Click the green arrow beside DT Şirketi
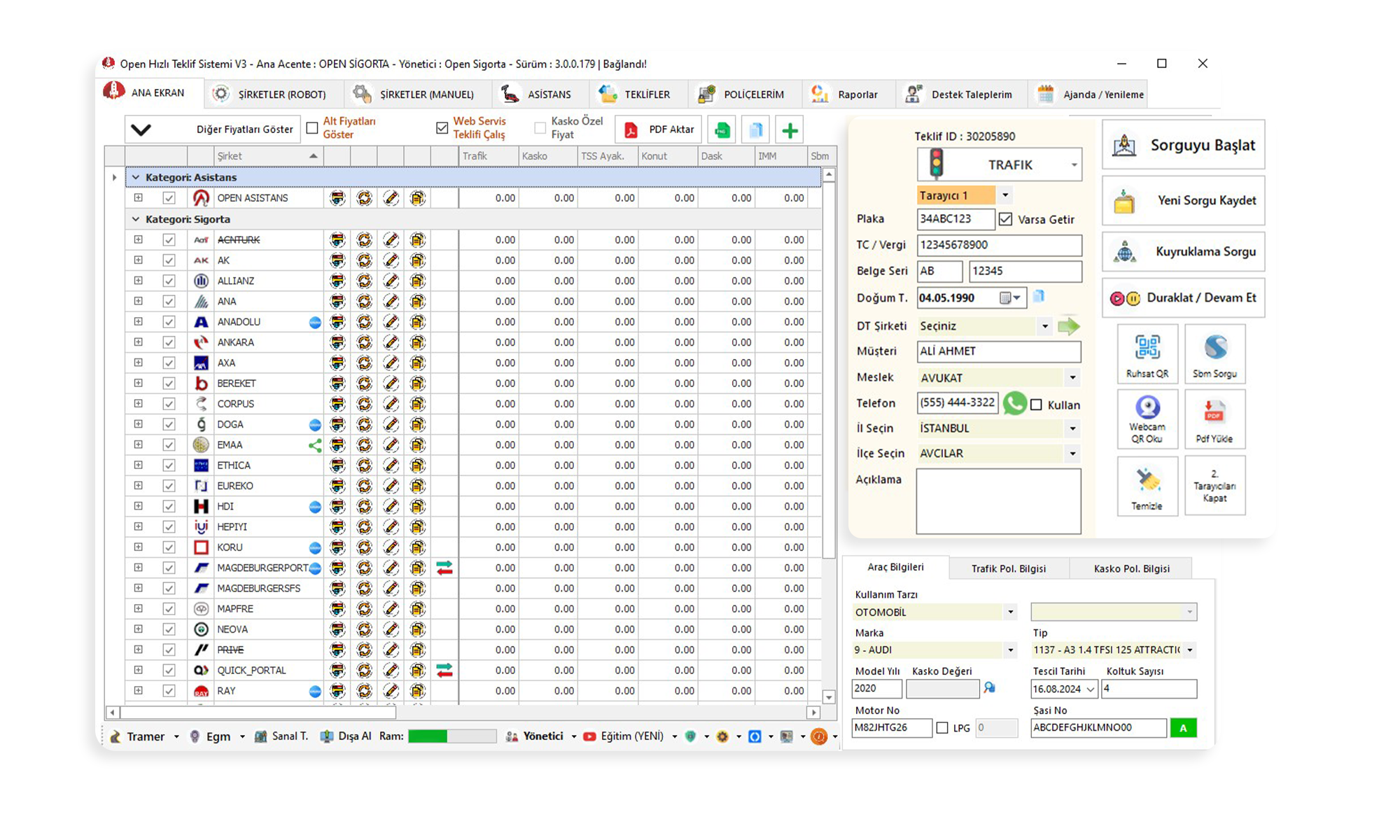Image resolution: width=1400 pixels, height=840 pixels. 1068,326
